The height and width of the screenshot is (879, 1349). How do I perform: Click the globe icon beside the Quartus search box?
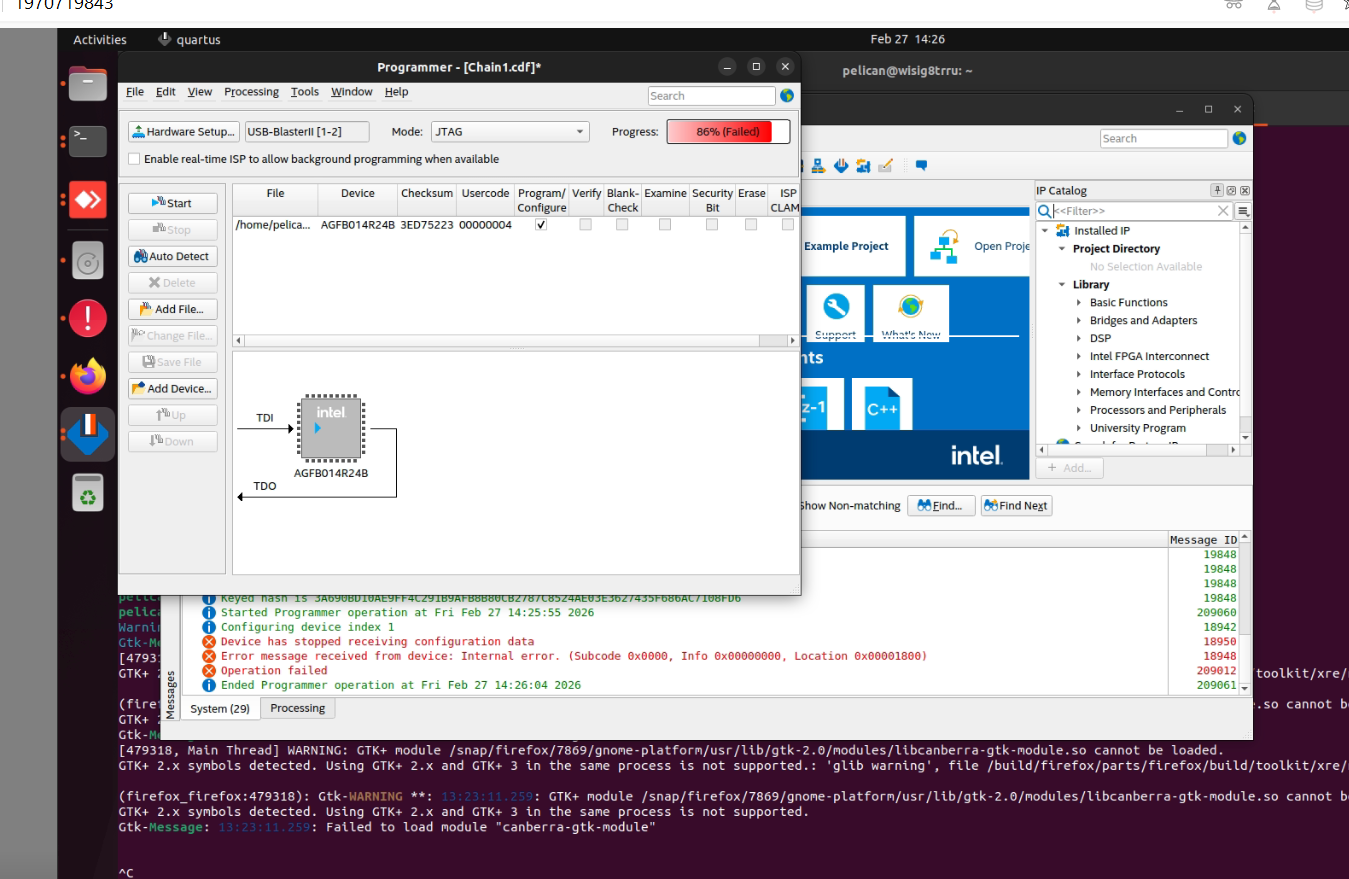(x=1240, y=139)
